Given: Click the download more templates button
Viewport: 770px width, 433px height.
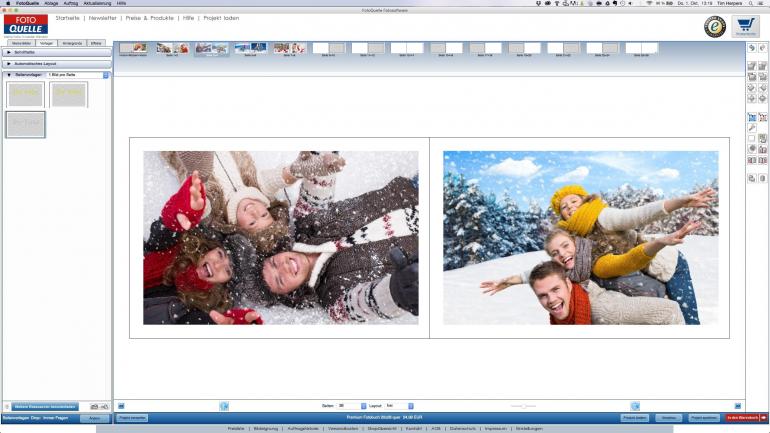Looking at the screenshot, I should (x=45, y=406).
